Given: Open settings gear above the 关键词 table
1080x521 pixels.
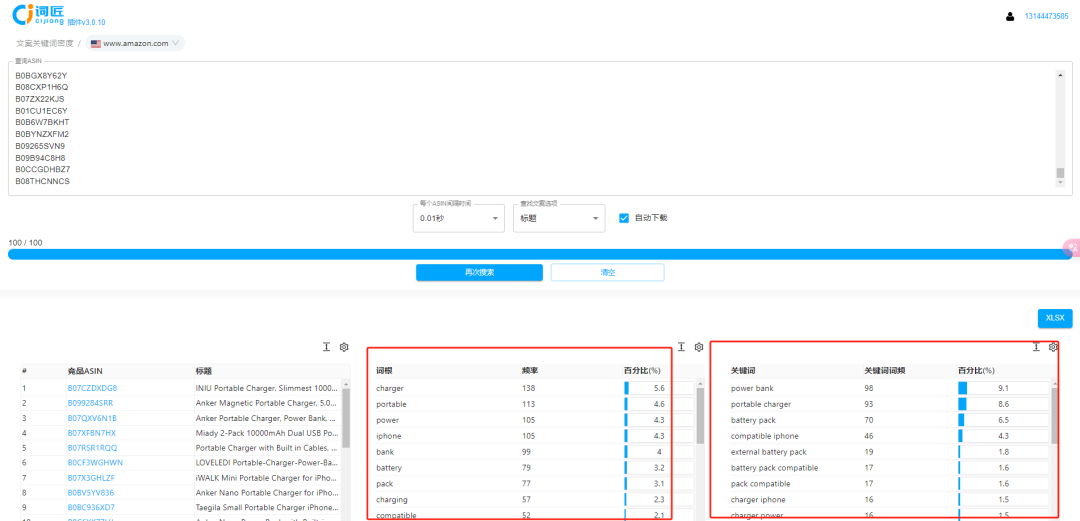Looking at the screenshot, I should pos(1052,347).
